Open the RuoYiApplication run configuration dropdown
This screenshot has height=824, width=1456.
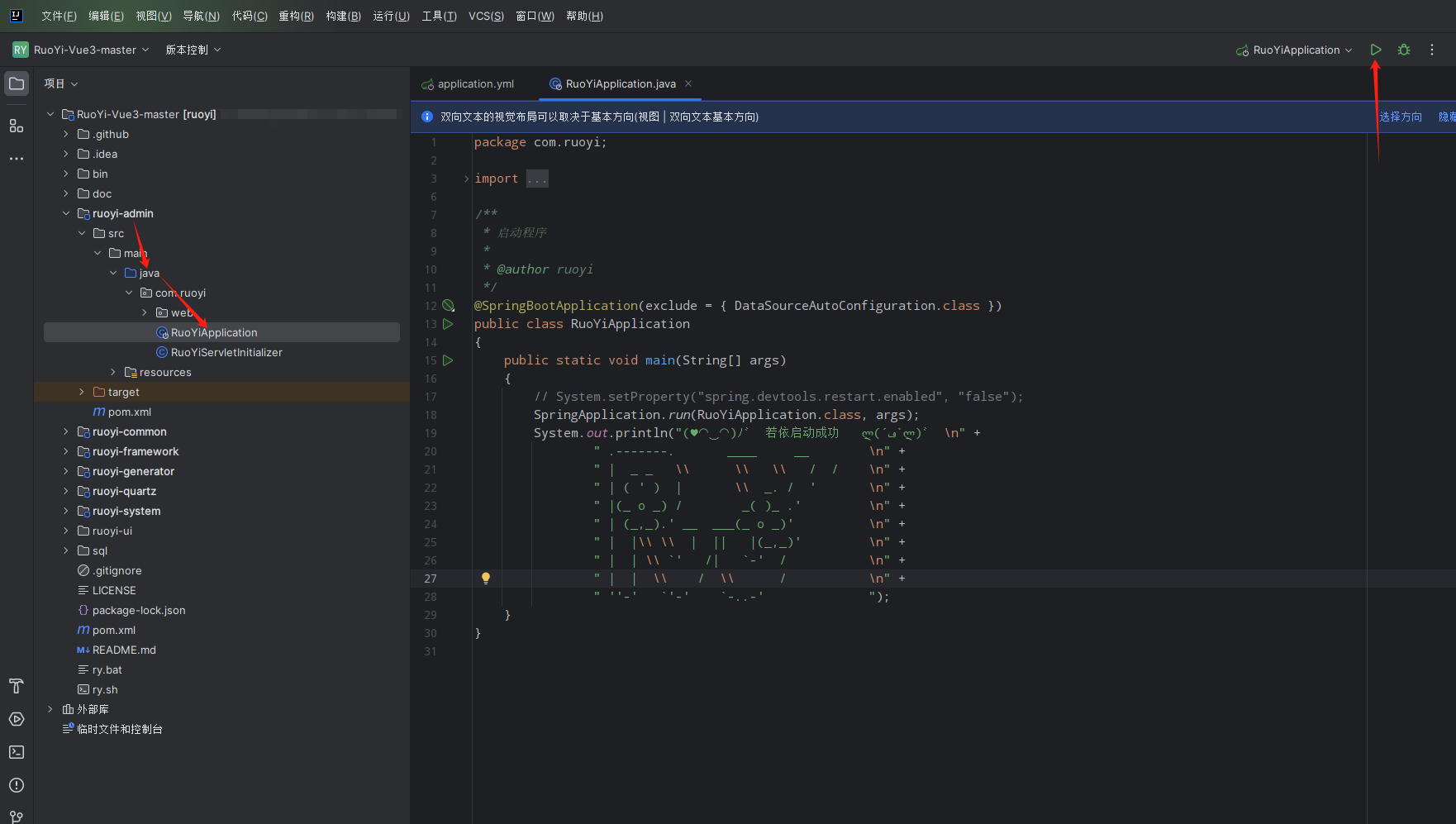pos(1294,50)
